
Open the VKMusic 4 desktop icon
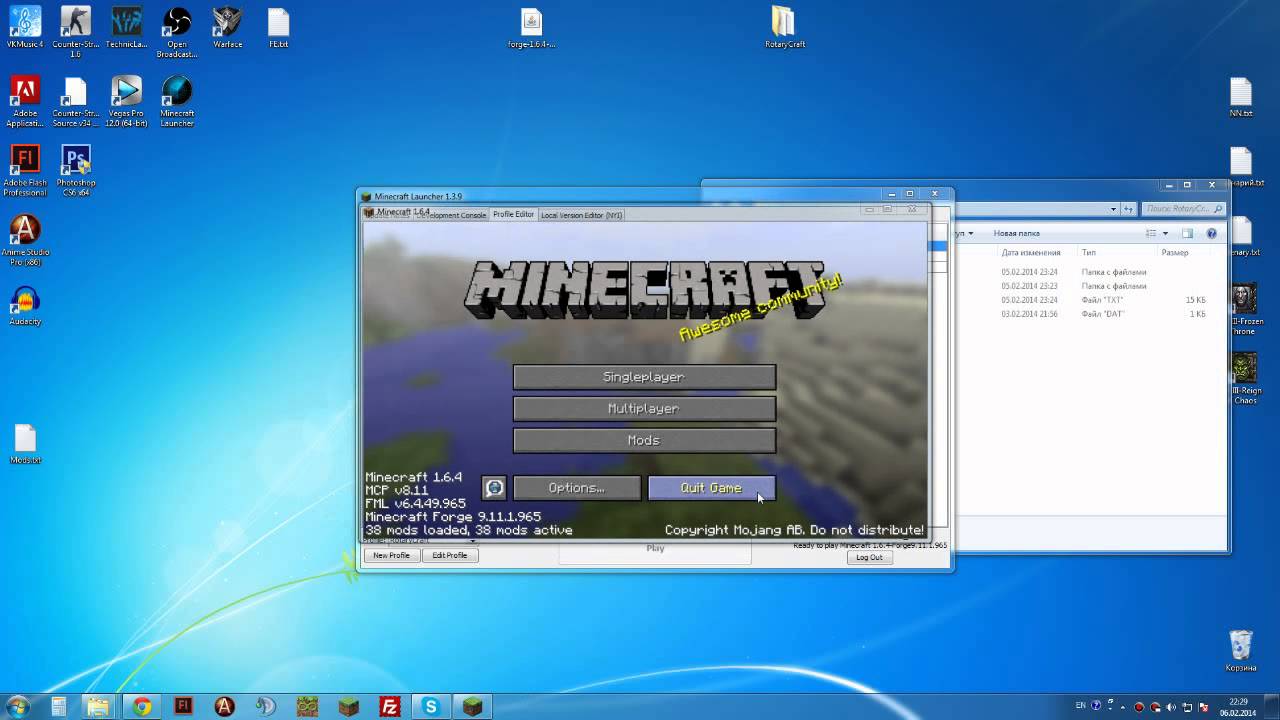click(x=25, y=28)
